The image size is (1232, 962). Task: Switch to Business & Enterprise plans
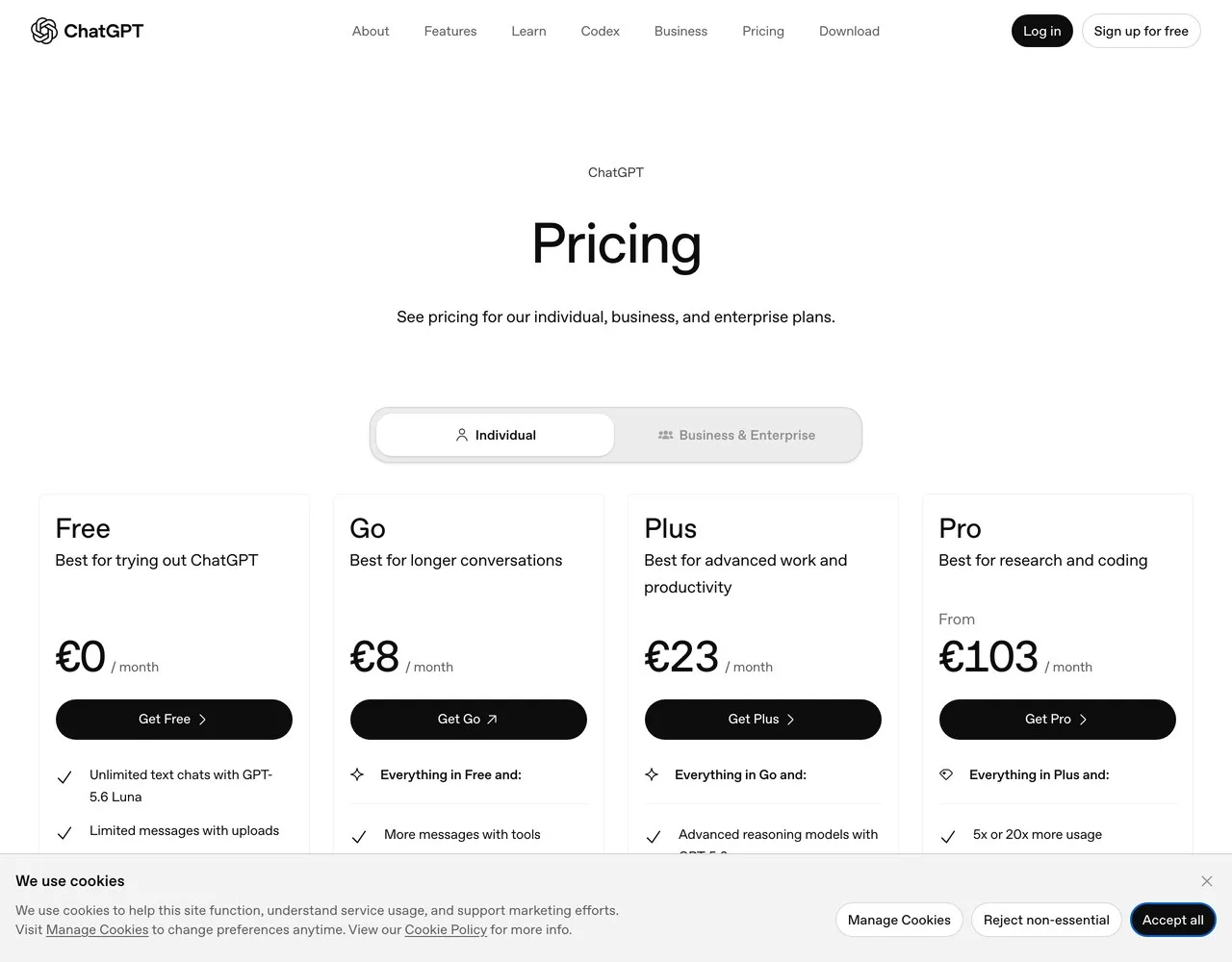736,435
